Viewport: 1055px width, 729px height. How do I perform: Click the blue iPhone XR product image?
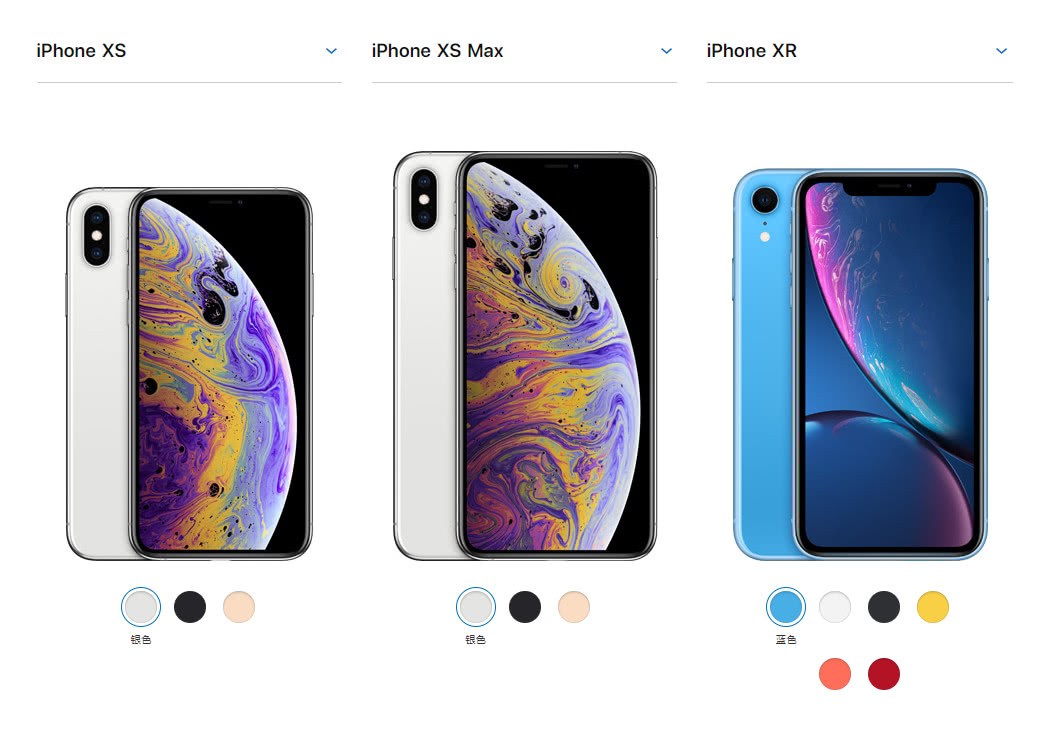[x=860, y=364]
